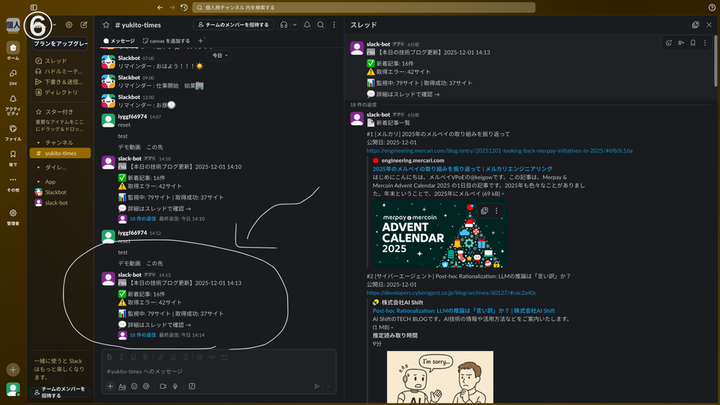The image size is (720, 405).
Task: Open huddle options dropdown arrow
Action: (295, 25)
